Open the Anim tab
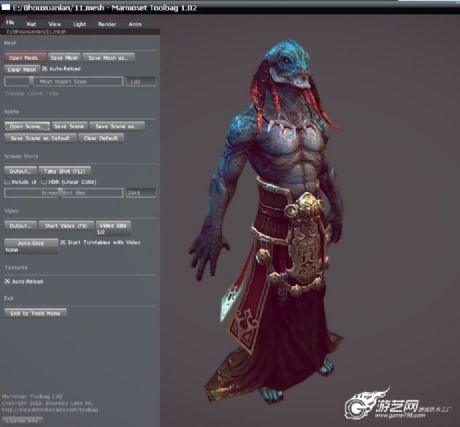 tap(135, 24)
